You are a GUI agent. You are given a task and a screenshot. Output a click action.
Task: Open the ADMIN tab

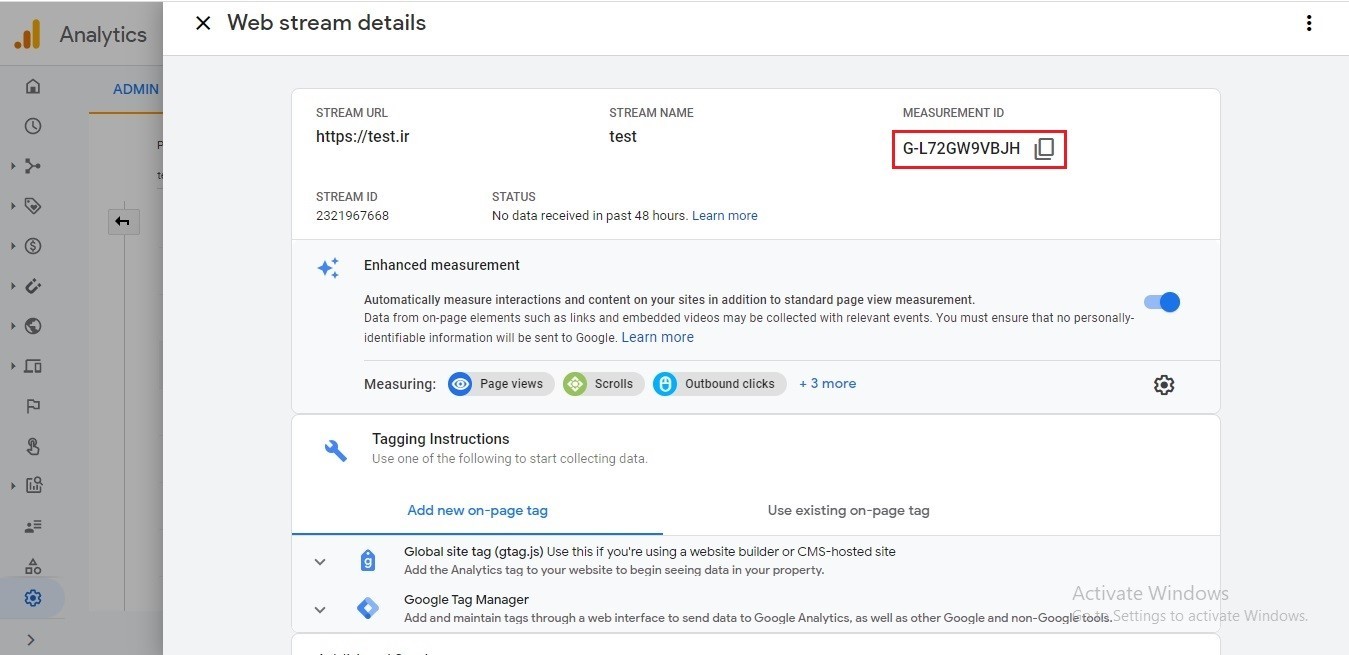pos(136,89)
